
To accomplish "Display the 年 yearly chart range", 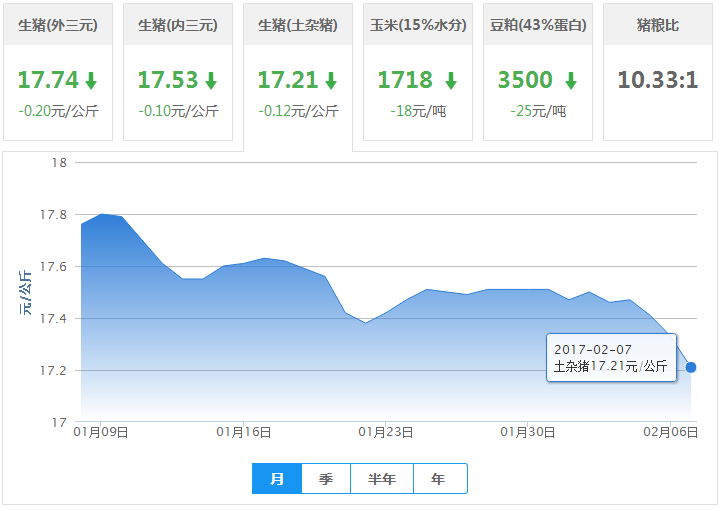I will 439,479.
